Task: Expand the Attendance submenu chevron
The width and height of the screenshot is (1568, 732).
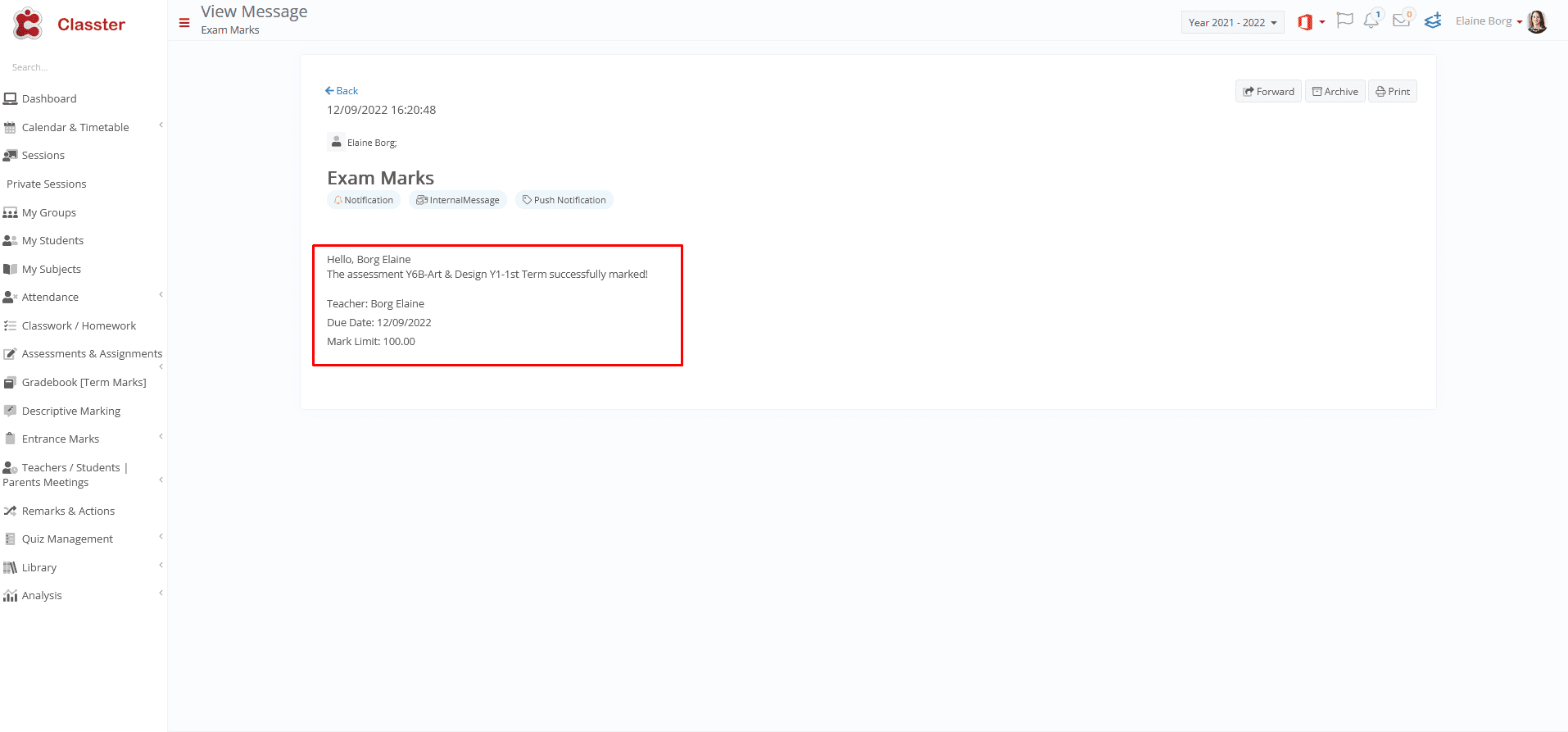Action: coord(161,294)
